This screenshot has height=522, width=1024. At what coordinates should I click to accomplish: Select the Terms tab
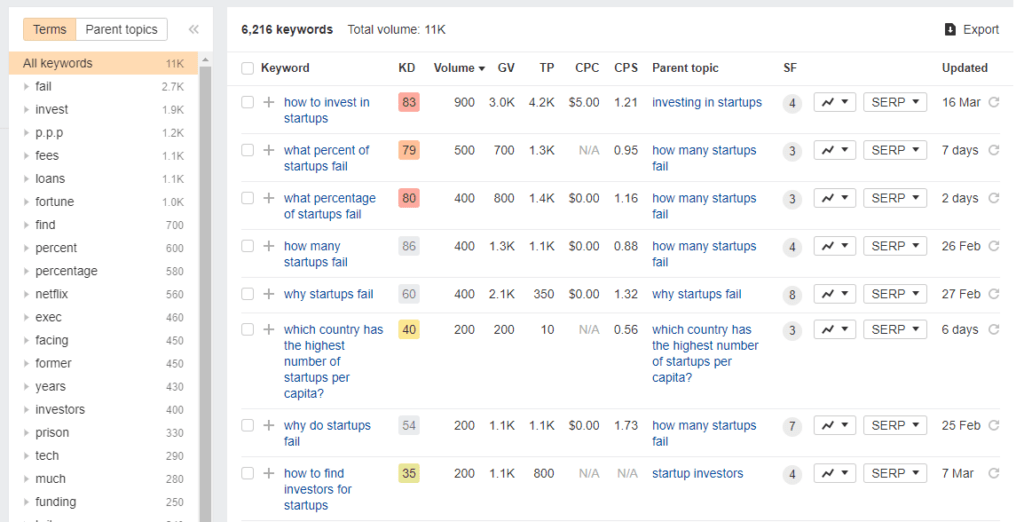pos(50,30)
